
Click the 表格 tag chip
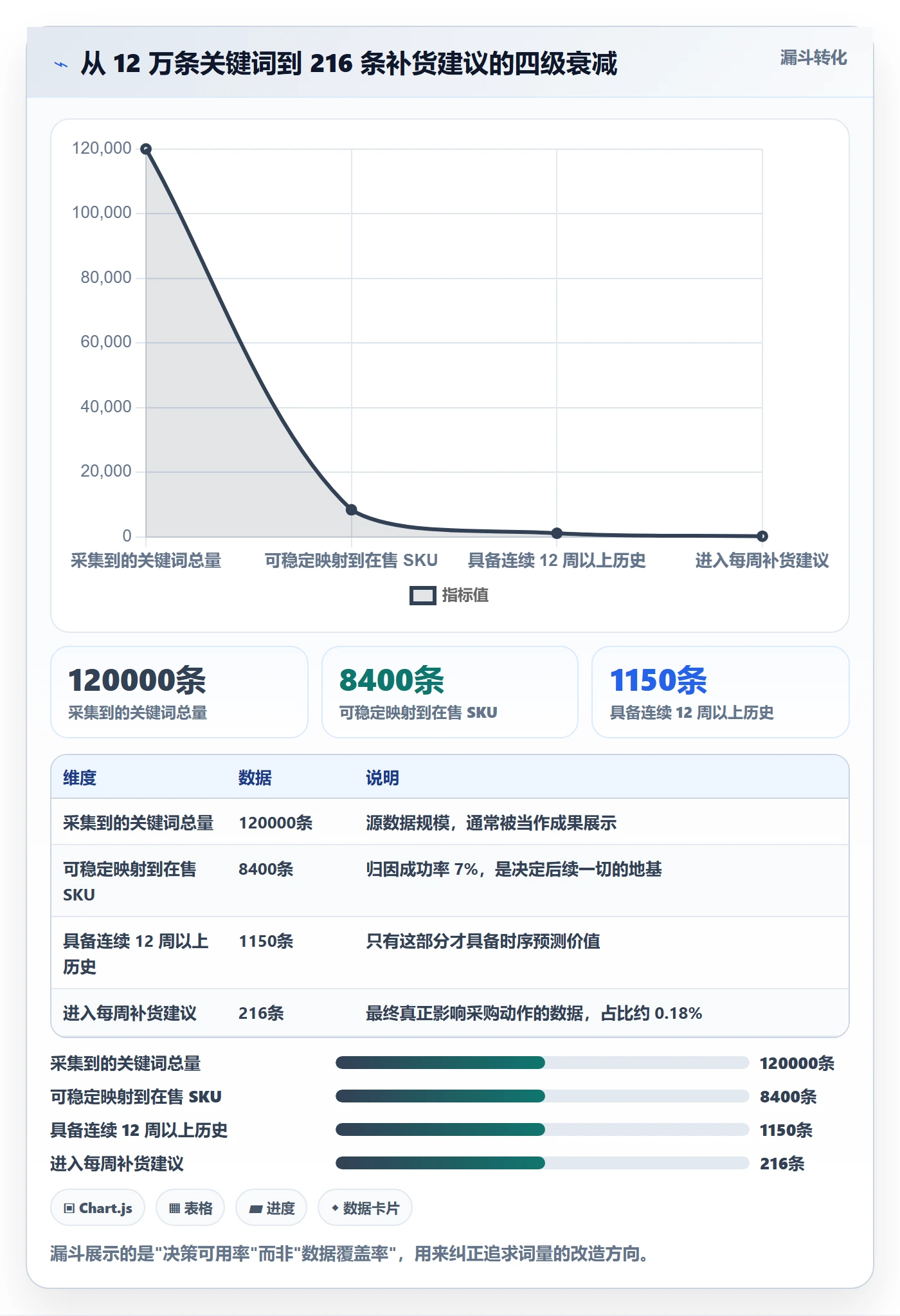click(x=190, y=1208)
